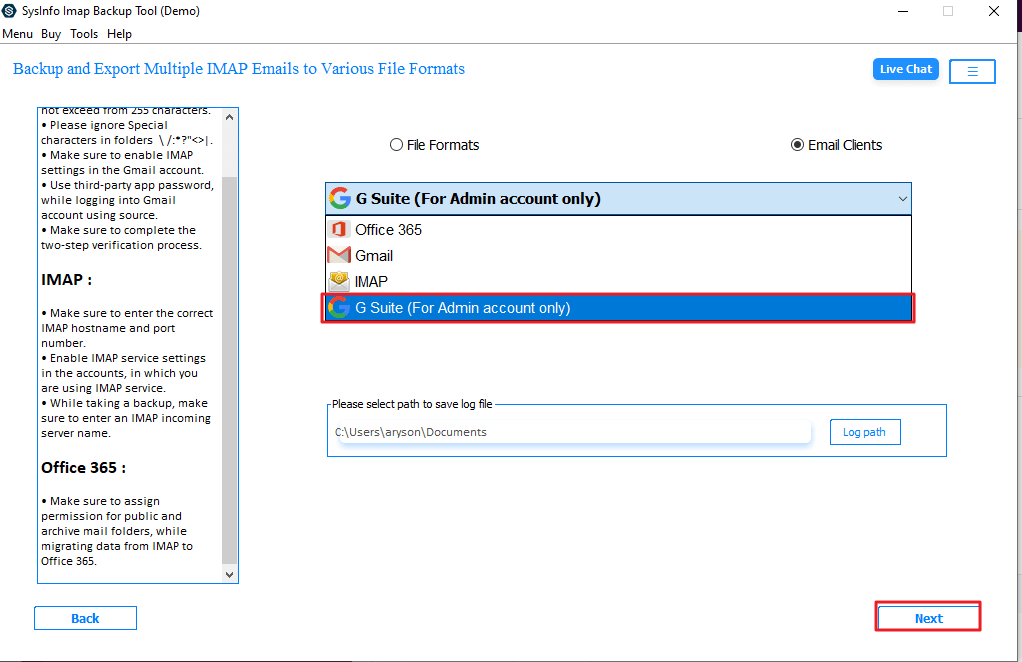Go Back to the previous step
Viewport: 1022px width, 662px height.
click(x=85, y=619)
